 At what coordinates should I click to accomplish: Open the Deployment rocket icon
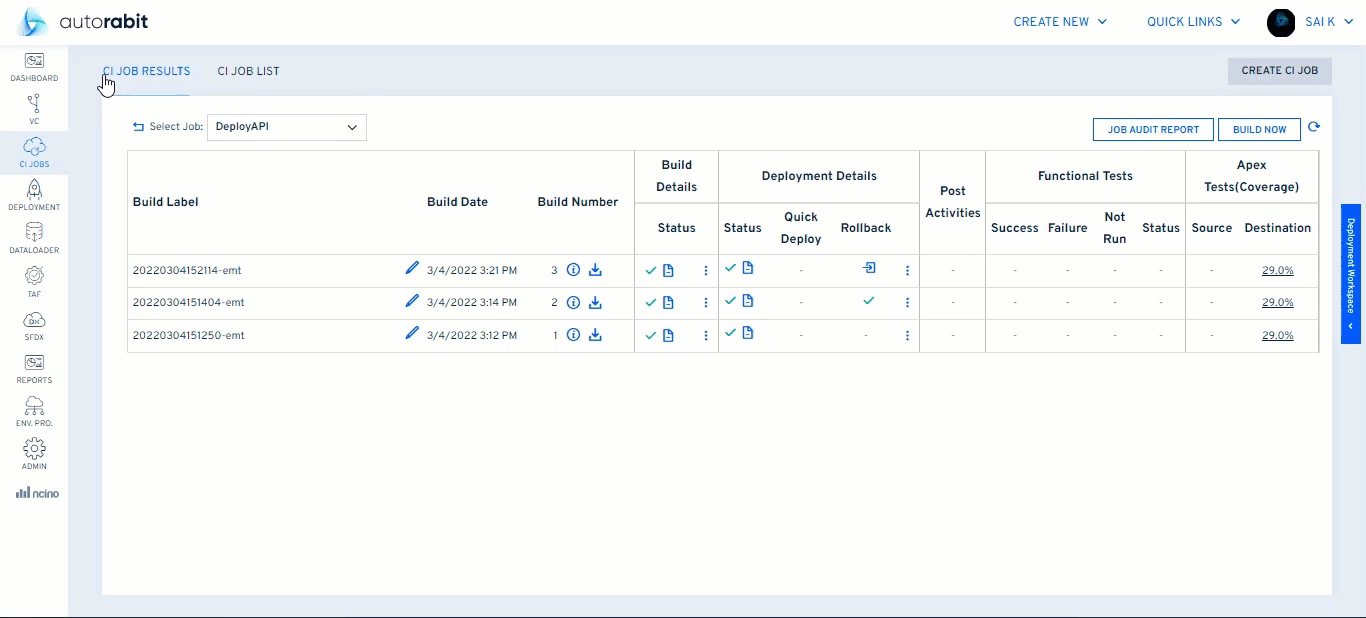click(34, 191)
